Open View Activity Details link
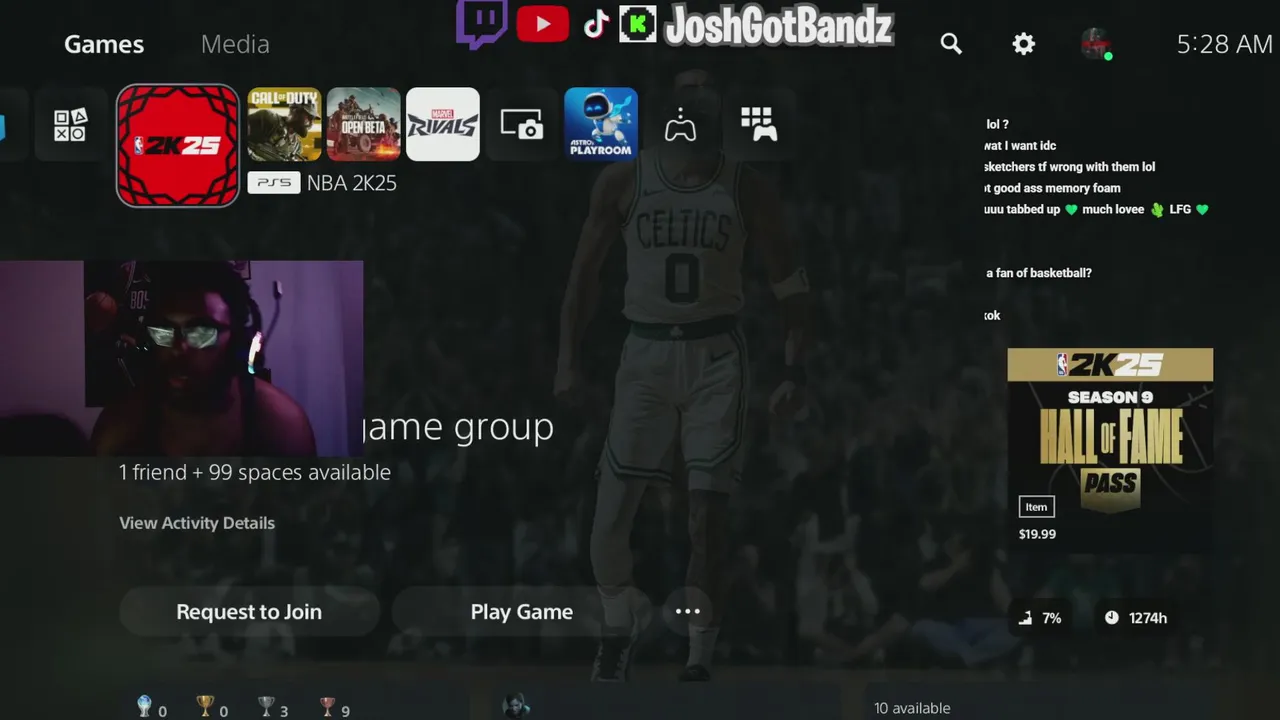 pos(197,523)
